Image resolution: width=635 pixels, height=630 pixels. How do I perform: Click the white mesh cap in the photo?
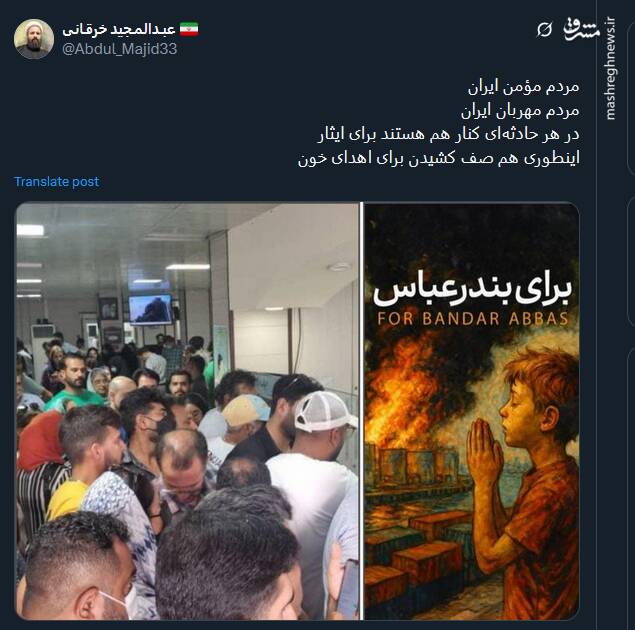coord(324,411)
